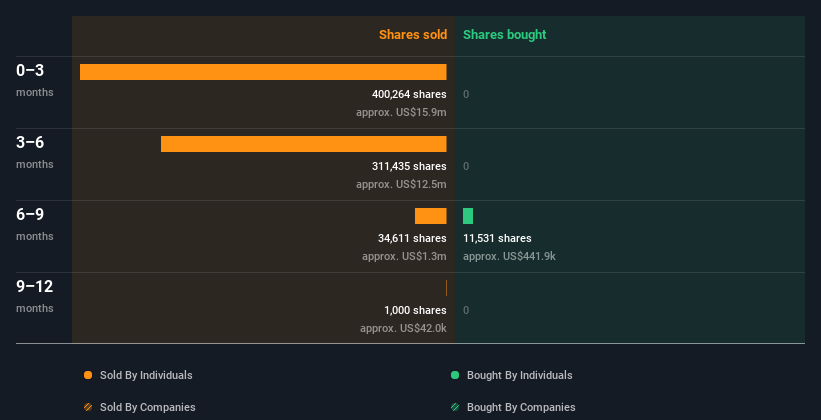Click the bought 0 in 9–12 months row

click(x=466, y=310)
